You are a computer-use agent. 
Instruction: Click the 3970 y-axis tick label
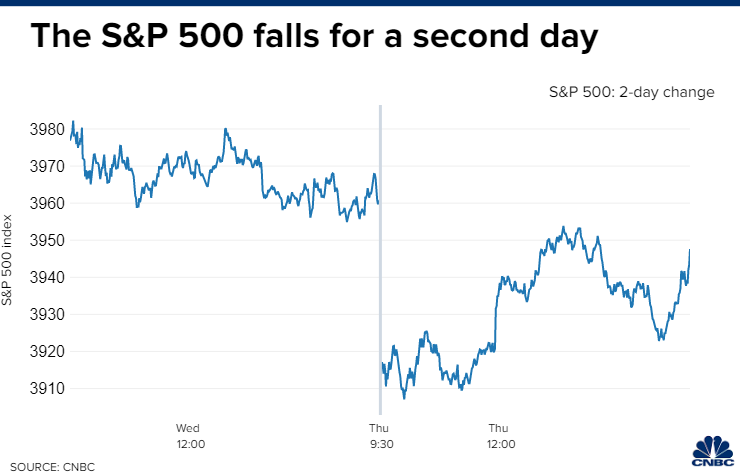[46, 166]
